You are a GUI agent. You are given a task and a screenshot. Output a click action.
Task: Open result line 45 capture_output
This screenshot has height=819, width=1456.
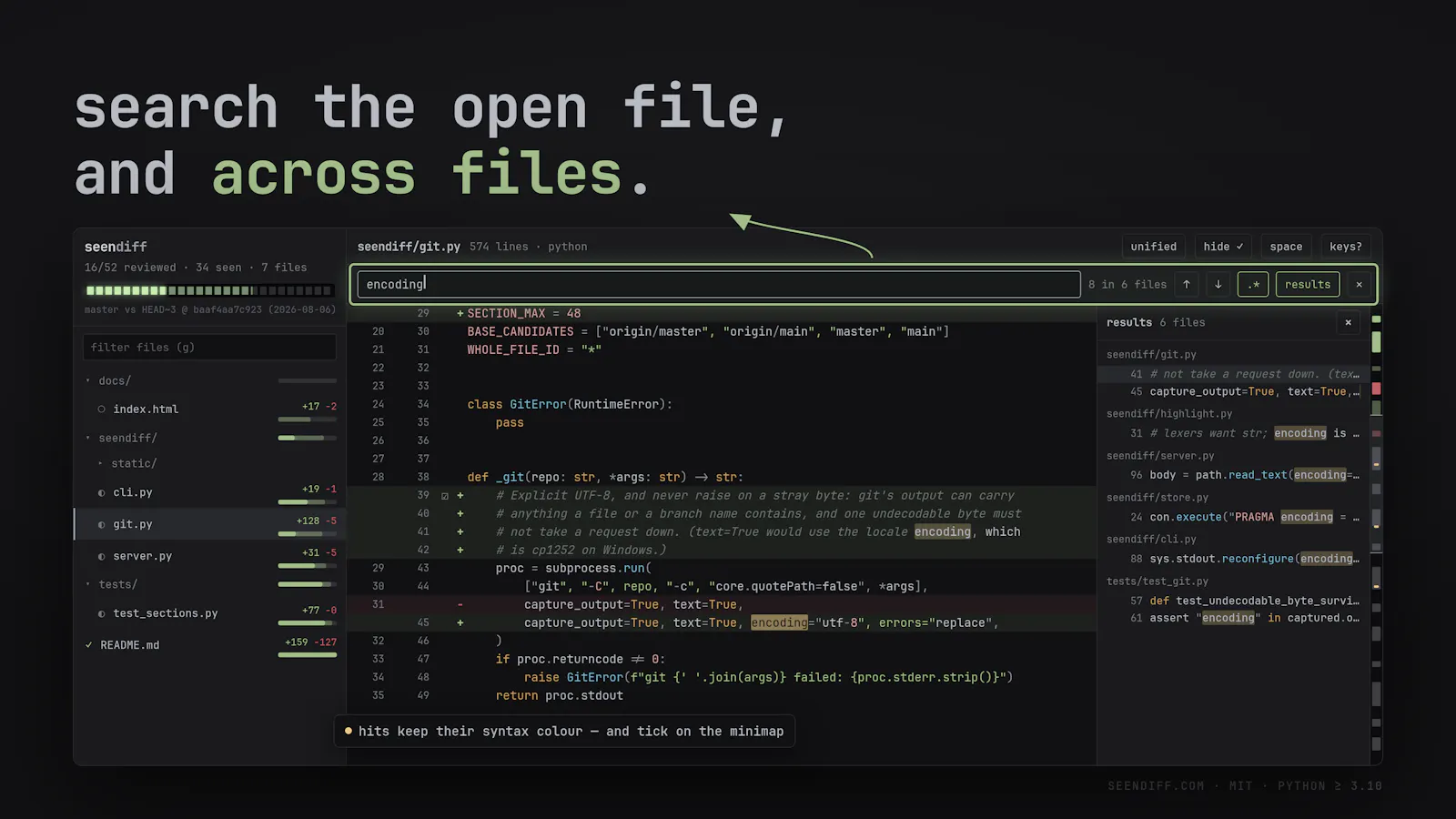[x=1233, y=392]
